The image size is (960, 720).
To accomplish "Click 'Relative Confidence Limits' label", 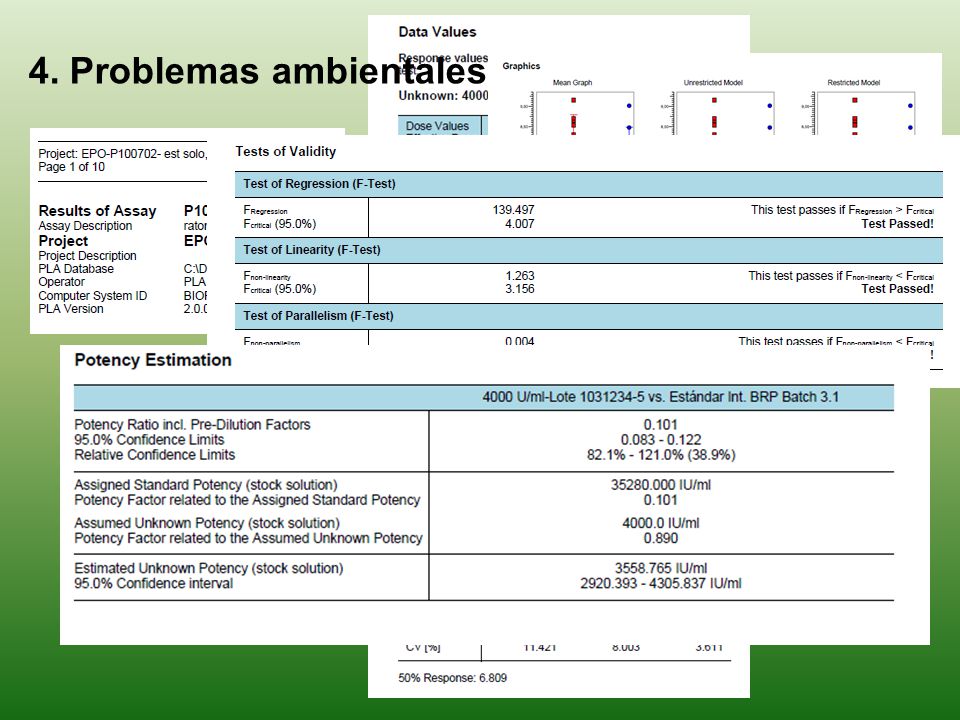I will [155, 455].
